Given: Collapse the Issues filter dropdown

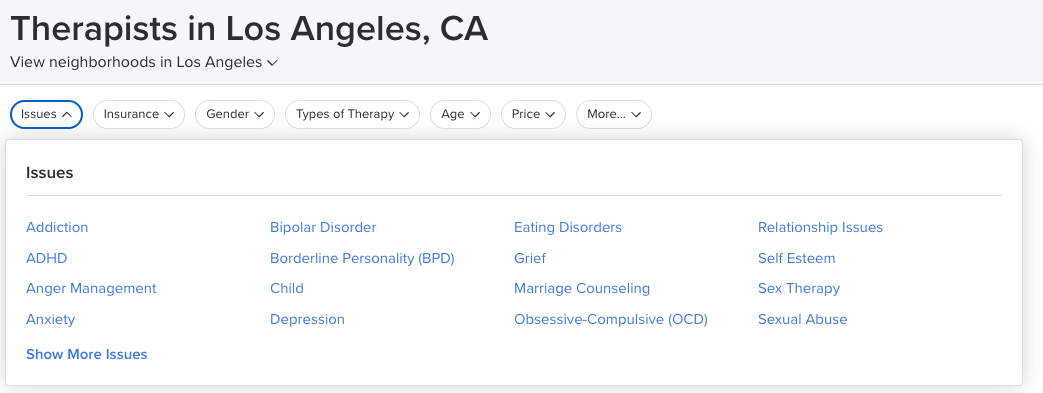Looking at the screenshot, I should point(46,114).
